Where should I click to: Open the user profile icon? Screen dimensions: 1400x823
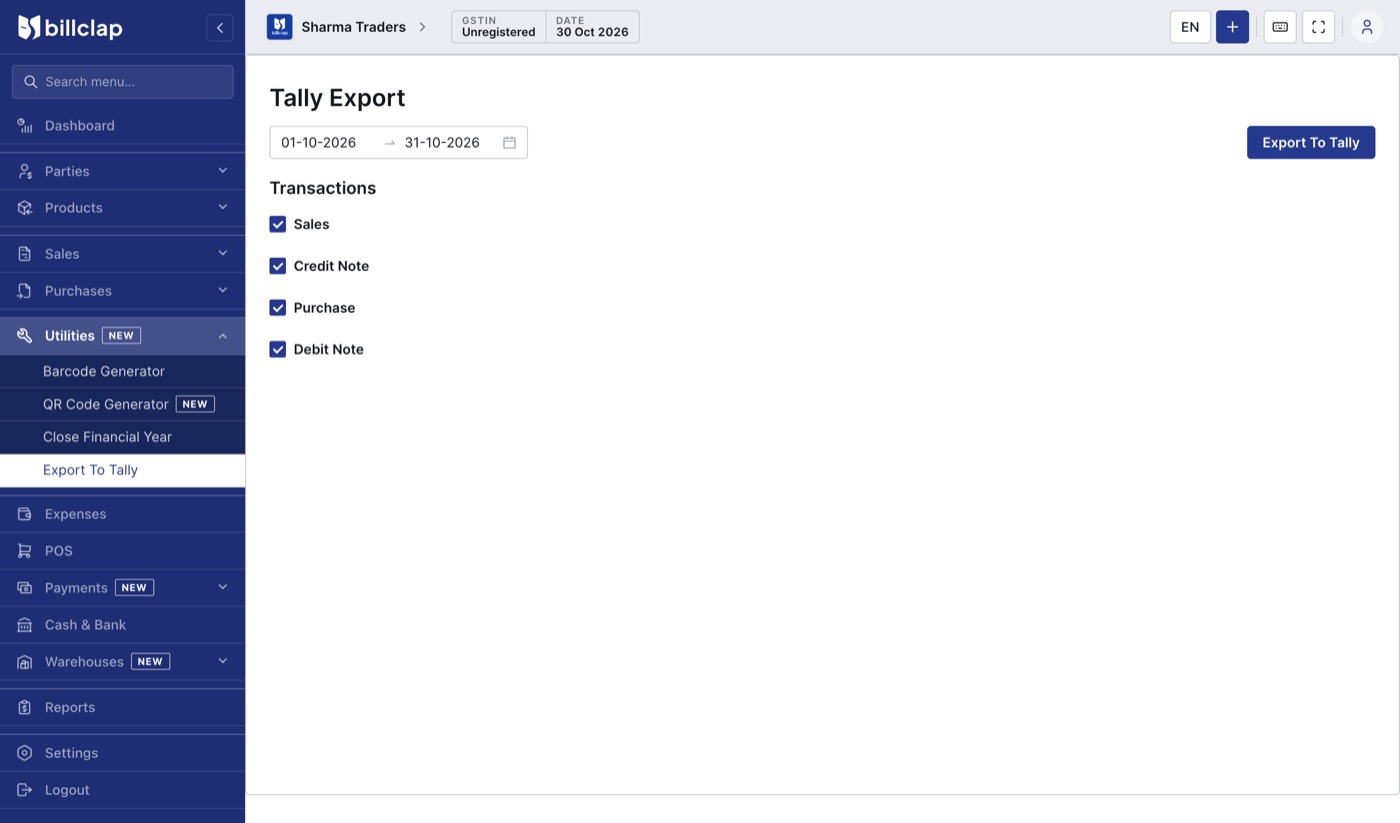coord(1367,27)
